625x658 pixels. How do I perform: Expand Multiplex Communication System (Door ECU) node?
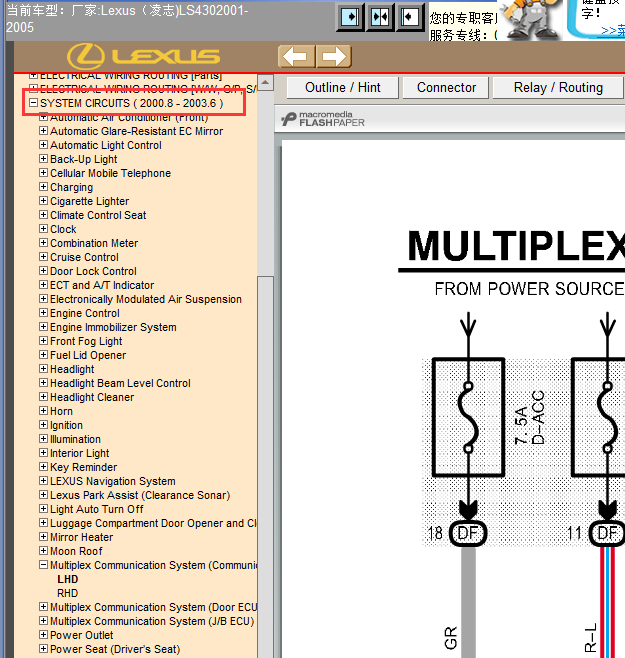[43, 607]
